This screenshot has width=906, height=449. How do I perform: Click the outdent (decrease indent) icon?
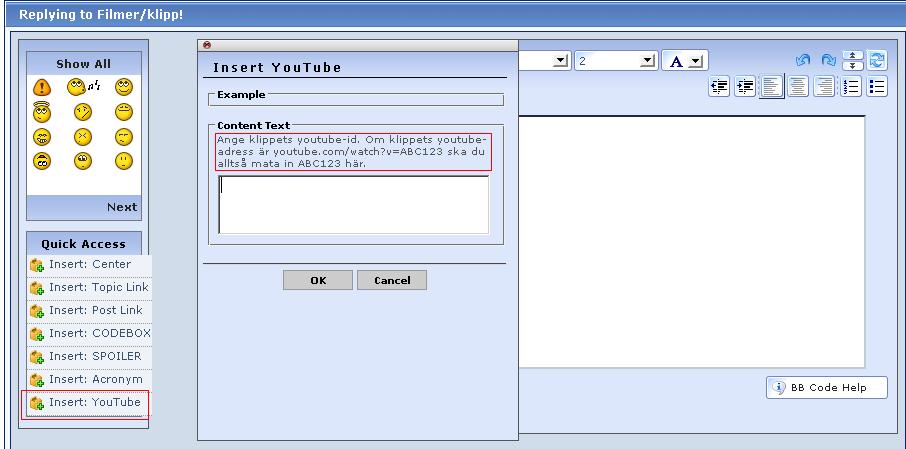(719, 87)
